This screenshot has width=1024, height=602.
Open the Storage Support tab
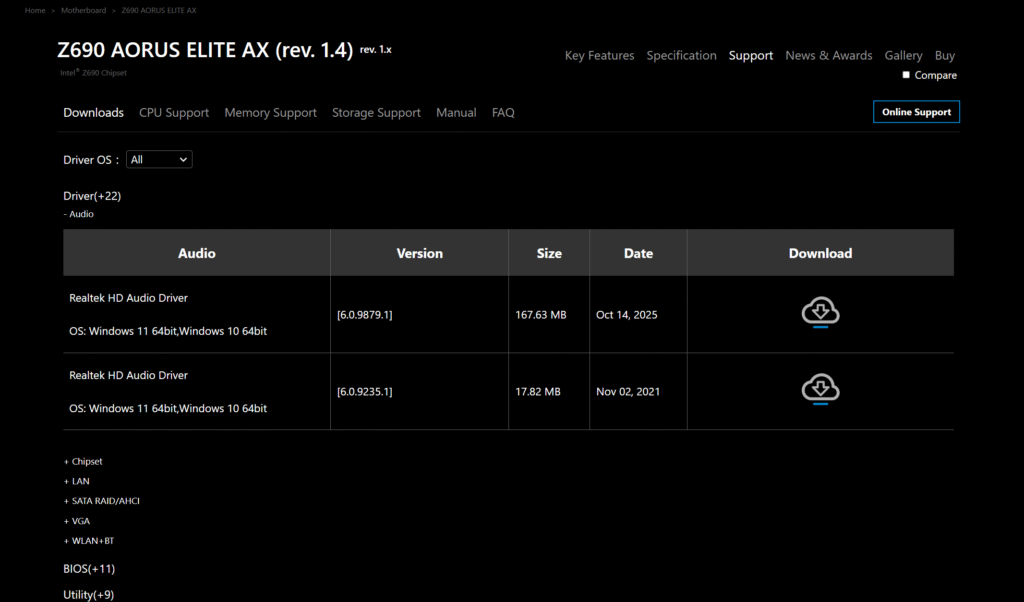(x=376, y=113)
